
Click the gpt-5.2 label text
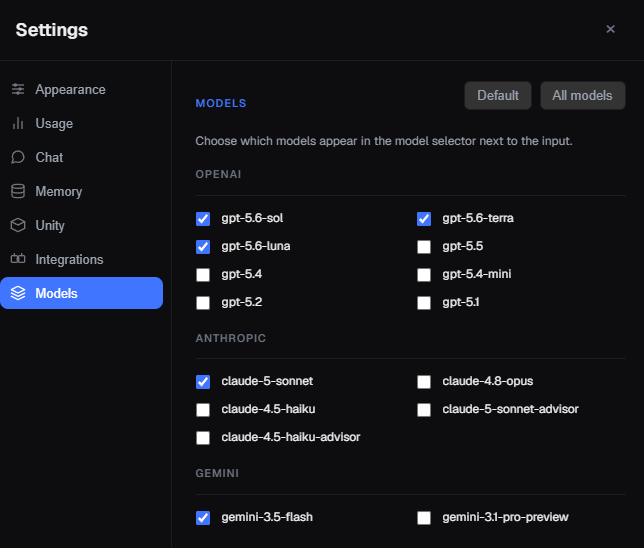(x=242, y=302)
